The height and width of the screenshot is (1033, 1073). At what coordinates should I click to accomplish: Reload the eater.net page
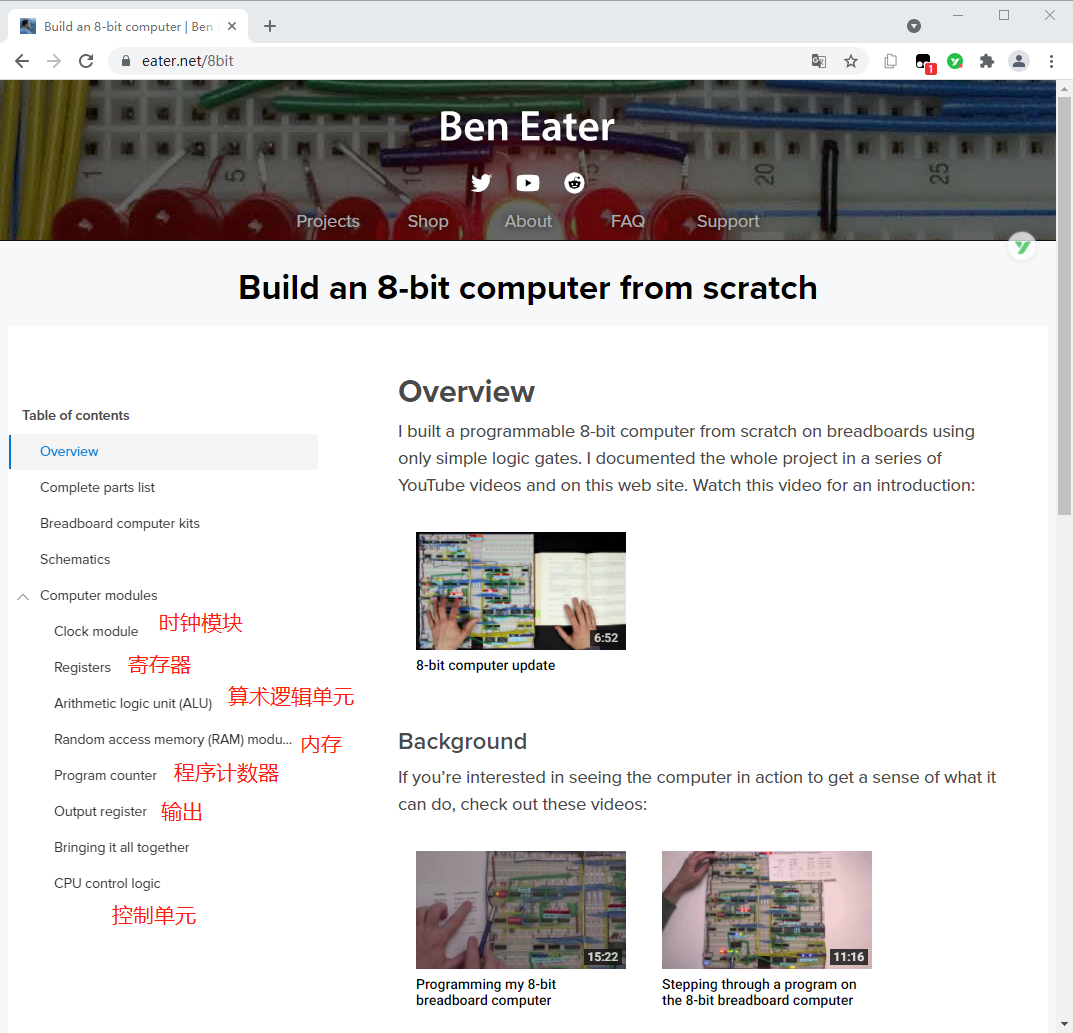86,61
